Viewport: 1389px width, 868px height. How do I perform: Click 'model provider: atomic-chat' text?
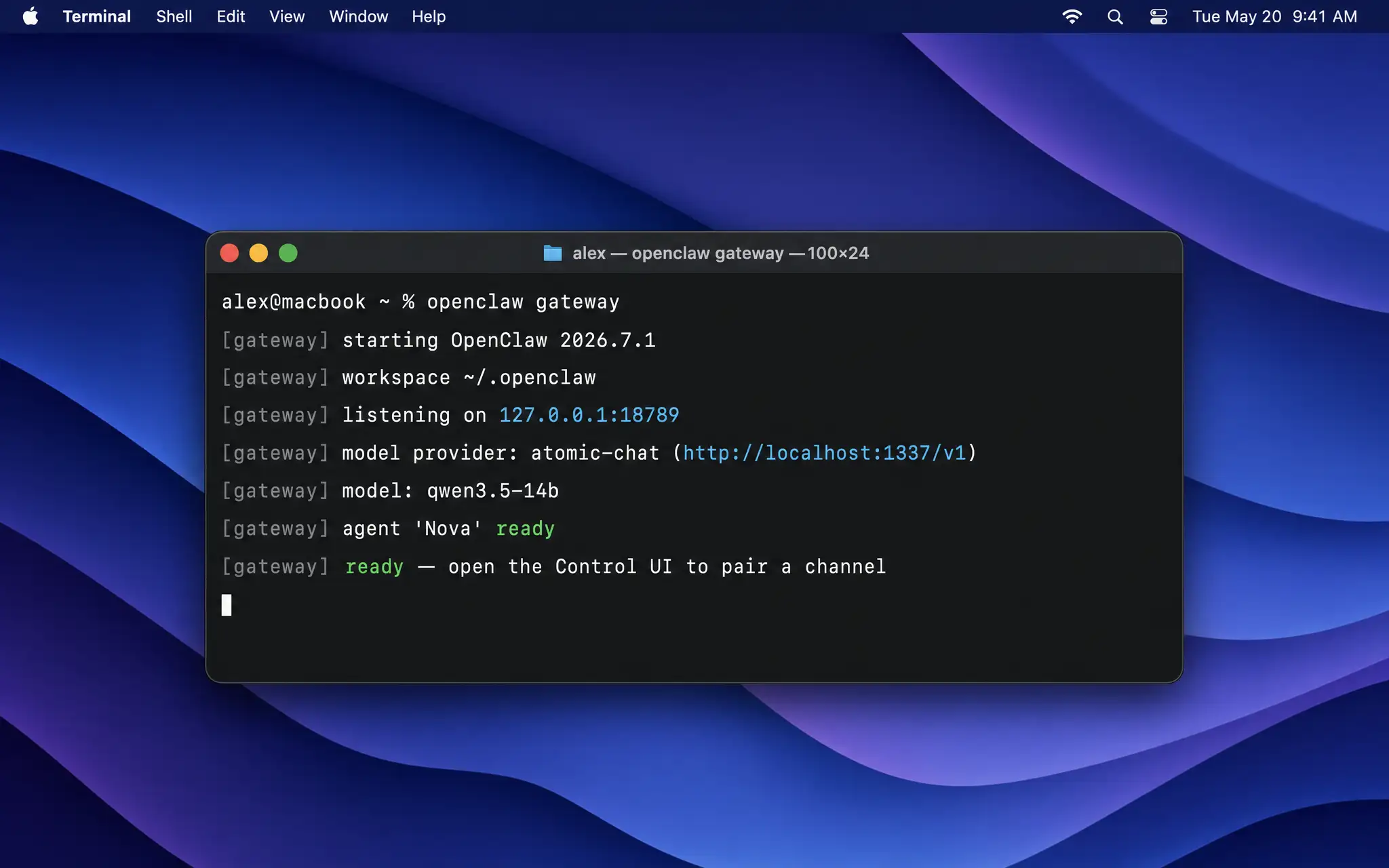pos(501,453)
